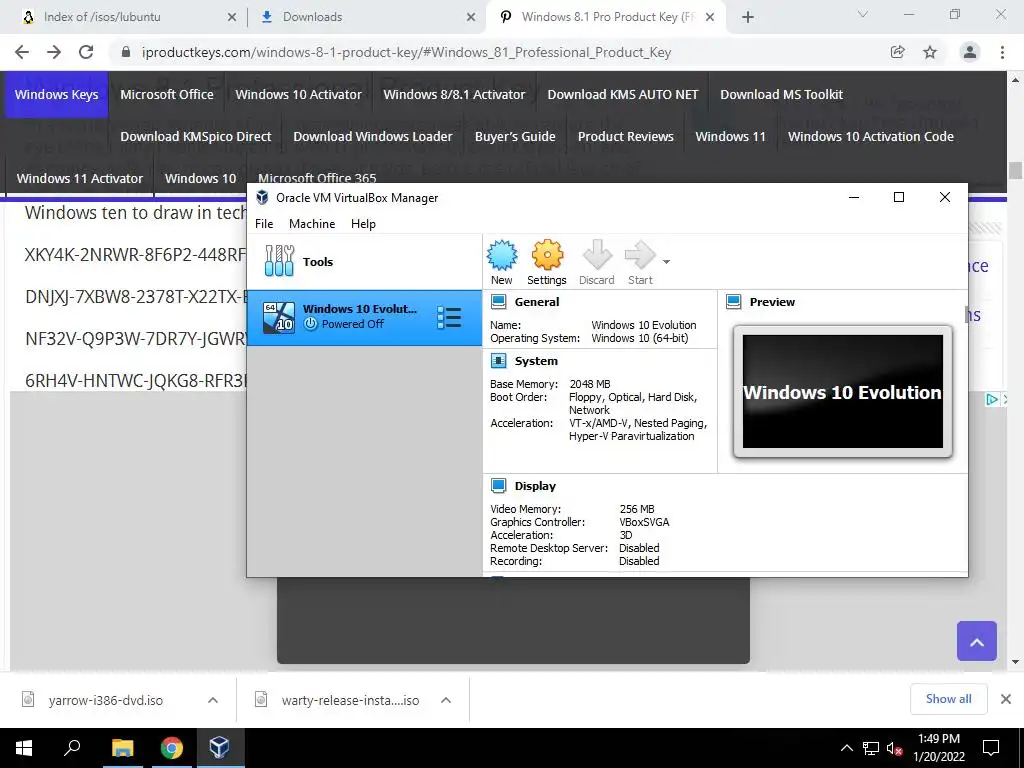
Task: Open Windows 11 nav link
Action: coord(730,136)
